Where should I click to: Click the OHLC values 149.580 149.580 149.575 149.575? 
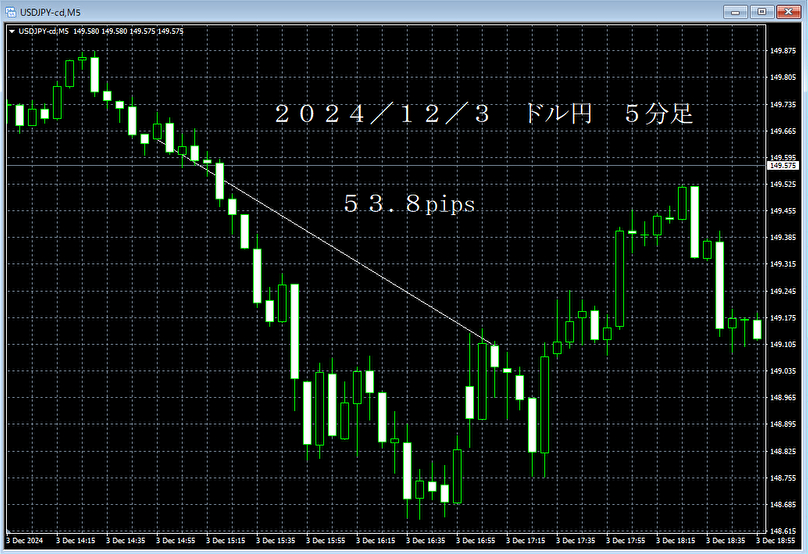tap(128, 31)
